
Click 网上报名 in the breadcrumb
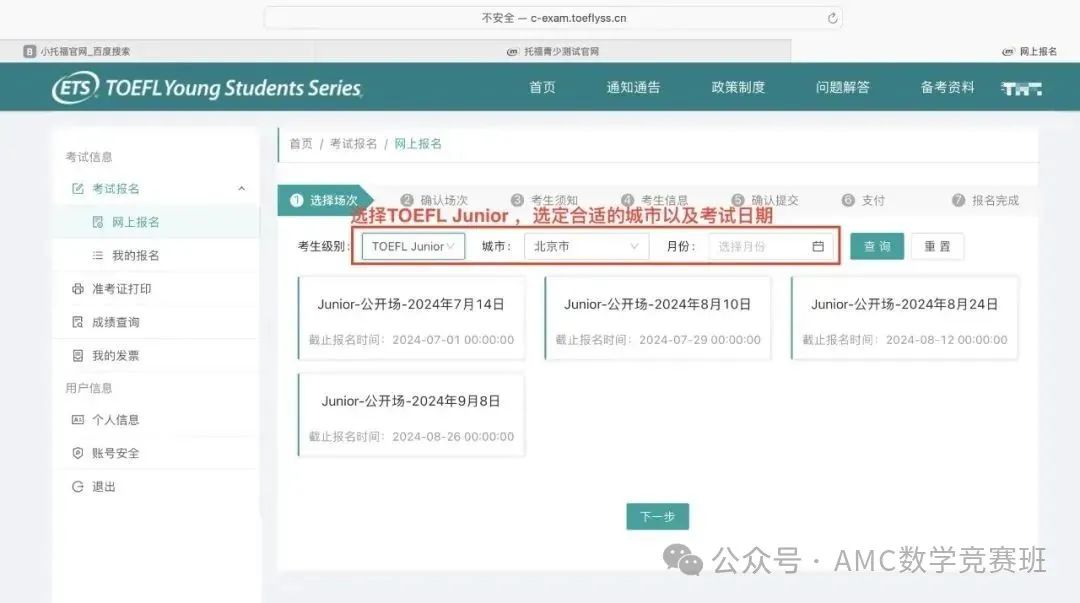[x=417, y=143]
